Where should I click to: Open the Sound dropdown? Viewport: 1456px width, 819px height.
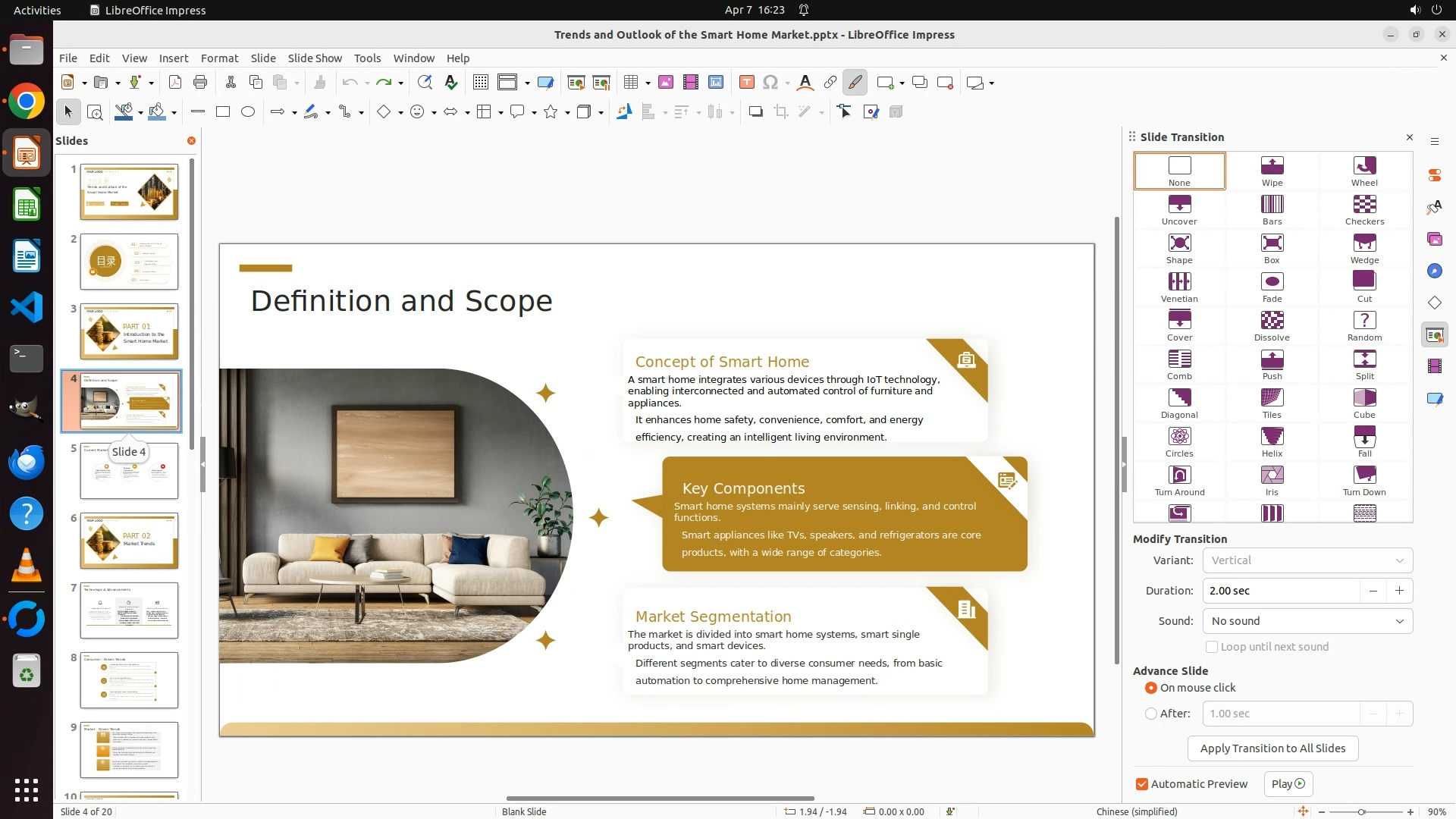click(1307, 621)
